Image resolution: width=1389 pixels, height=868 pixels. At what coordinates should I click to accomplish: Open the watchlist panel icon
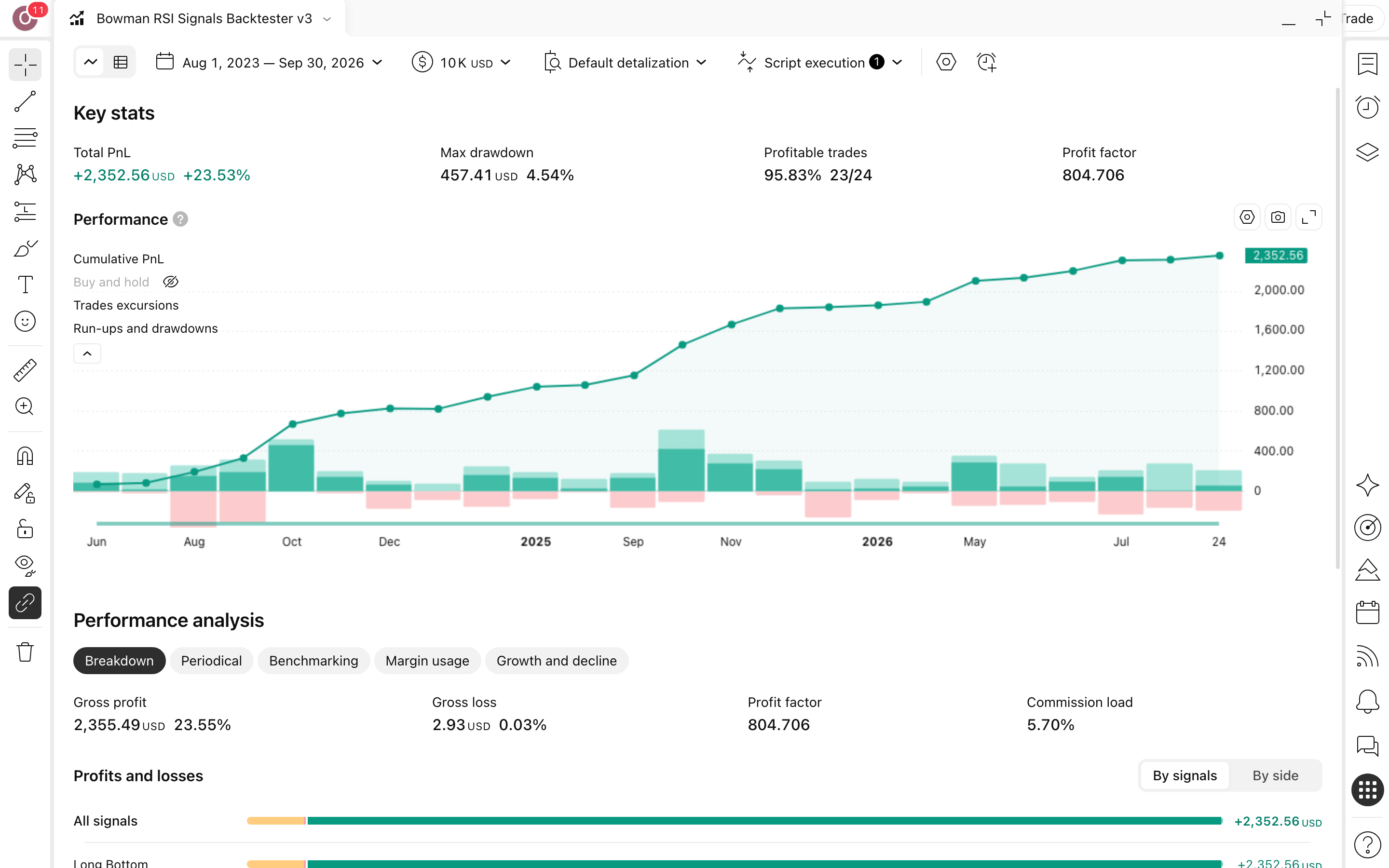point(1367,64)
